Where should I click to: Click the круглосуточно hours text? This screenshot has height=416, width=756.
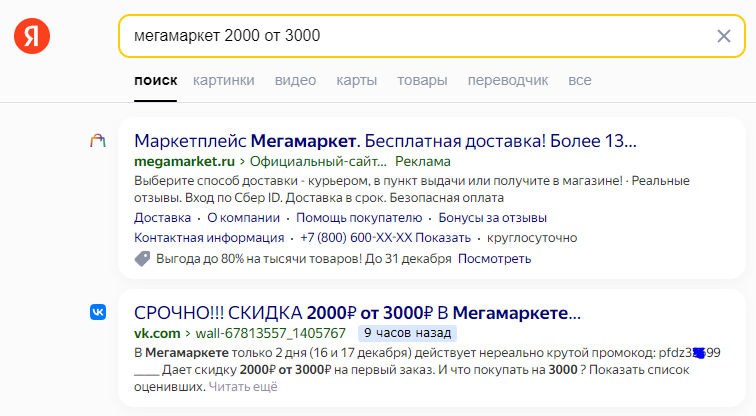[x=532, y=238]
